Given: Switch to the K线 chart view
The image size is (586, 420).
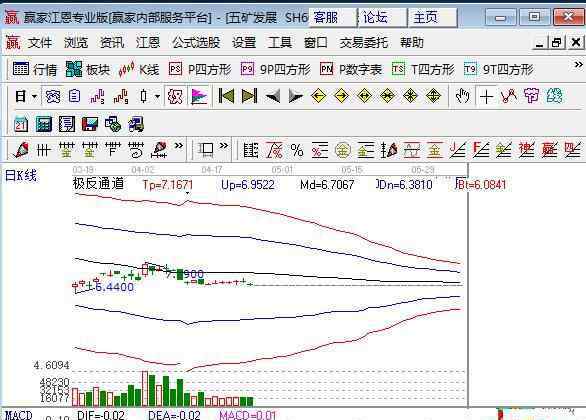Looking at the screenshot, I should 139,69.
